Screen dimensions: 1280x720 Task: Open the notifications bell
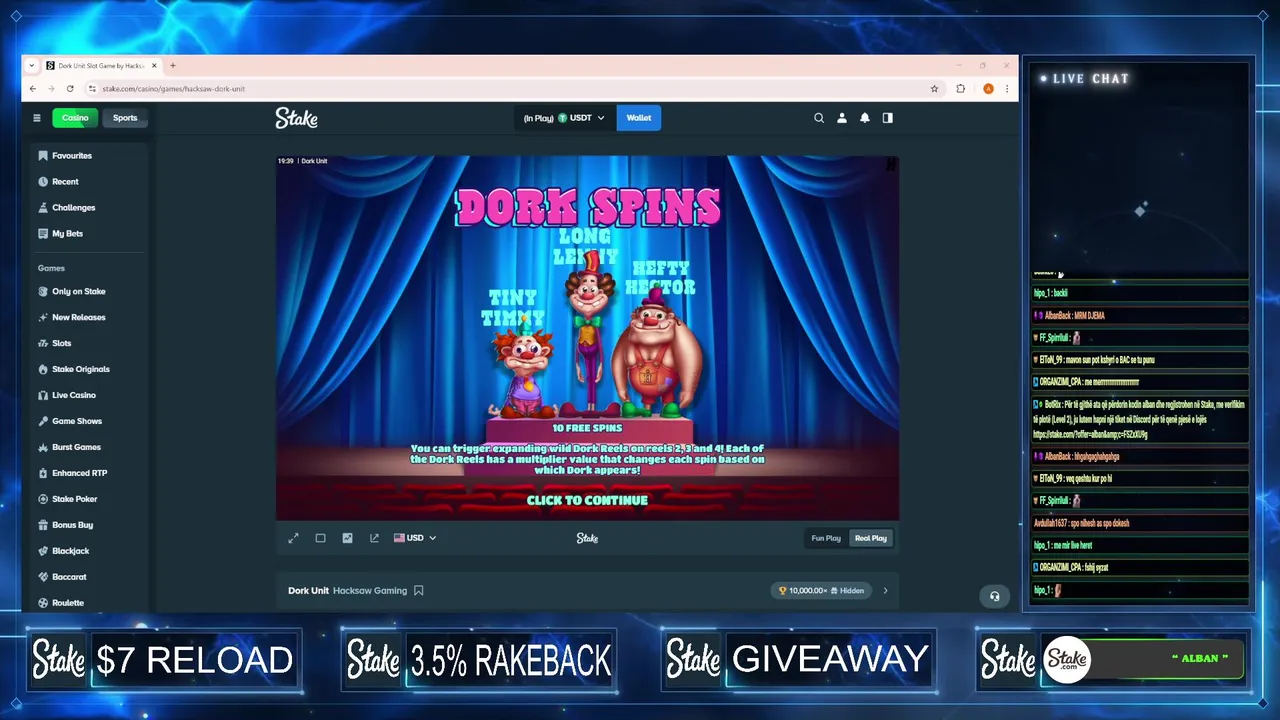pos(865,118)
